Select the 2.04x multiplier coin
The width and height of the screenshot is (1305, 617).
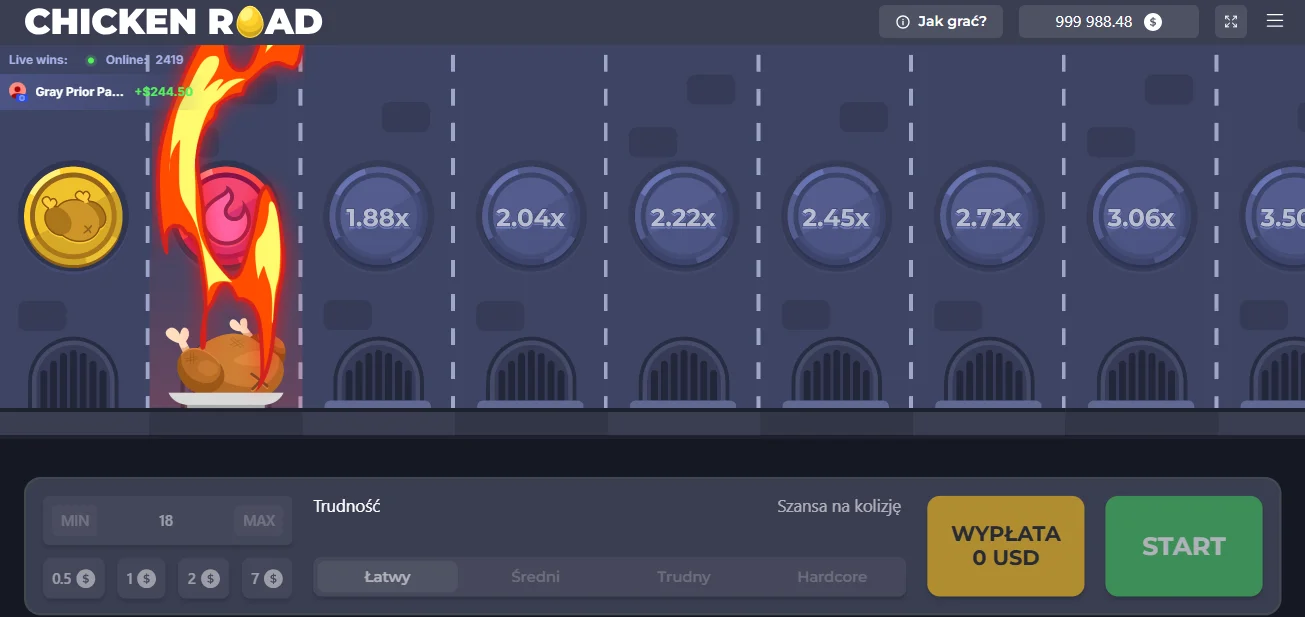(530, 217)
